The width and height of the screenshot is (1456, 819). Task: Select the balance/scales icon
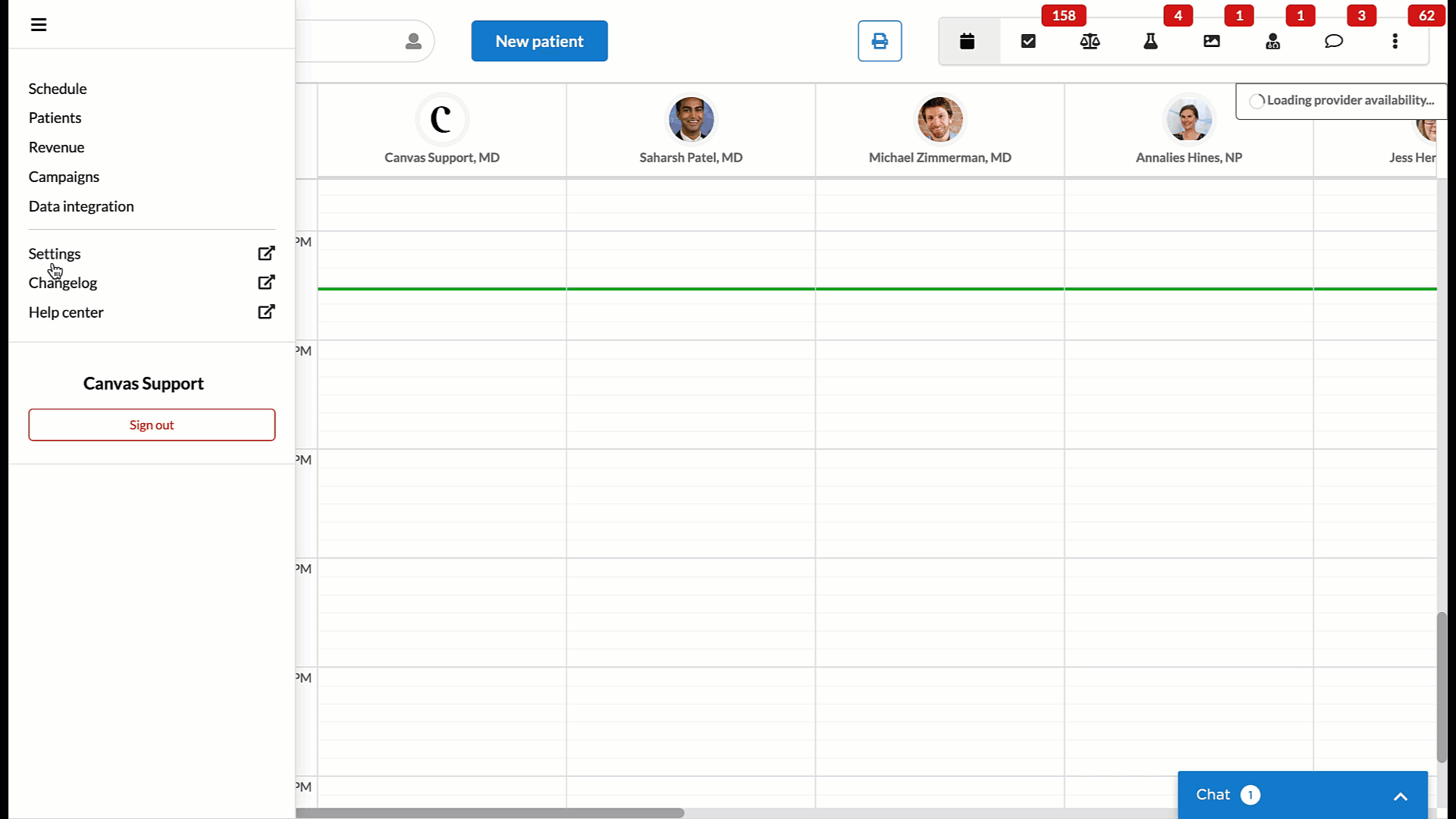coord(1090,41)
